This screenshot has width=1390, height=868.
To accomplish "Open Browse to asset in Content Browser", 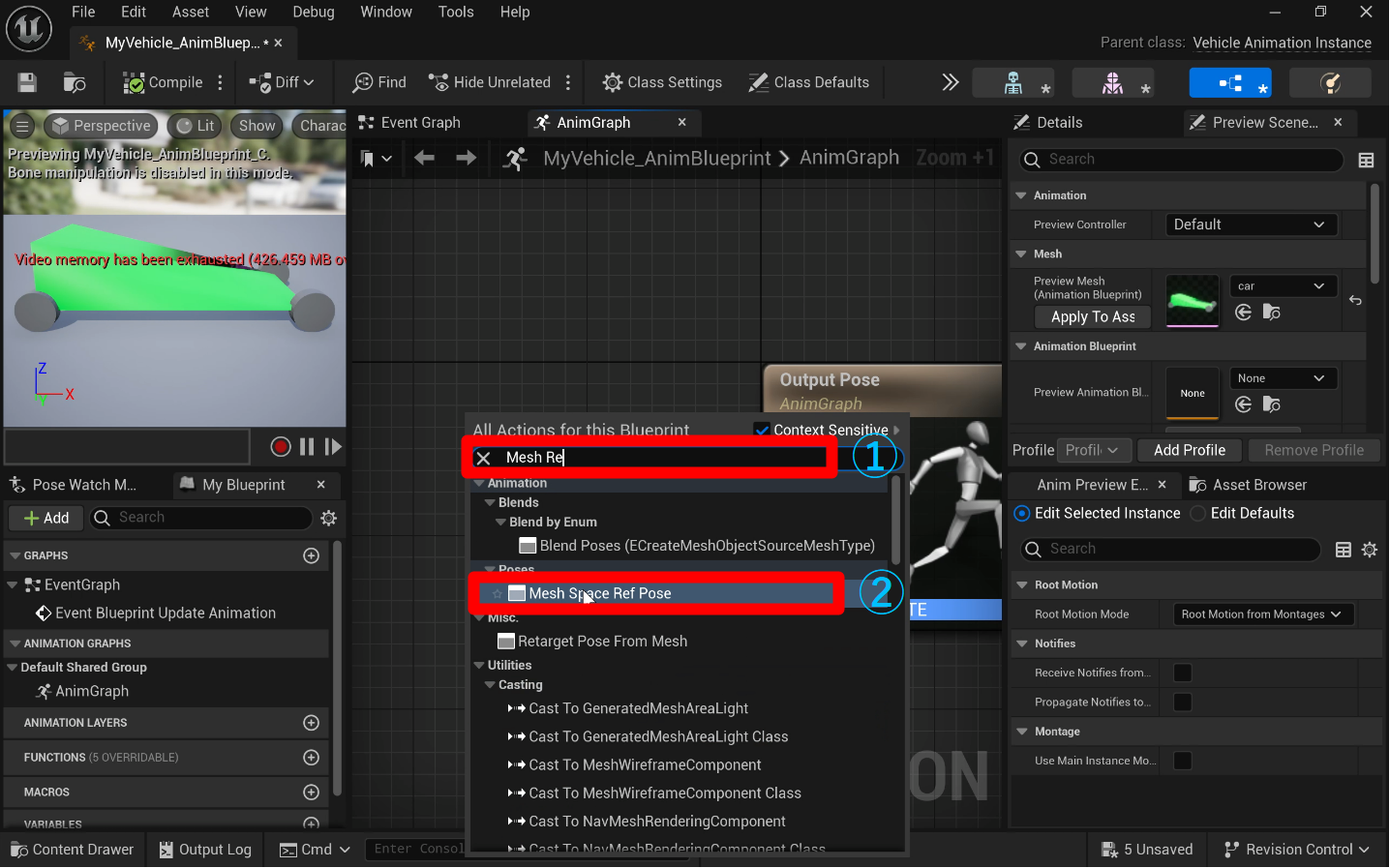I will (x=75, y=82).
